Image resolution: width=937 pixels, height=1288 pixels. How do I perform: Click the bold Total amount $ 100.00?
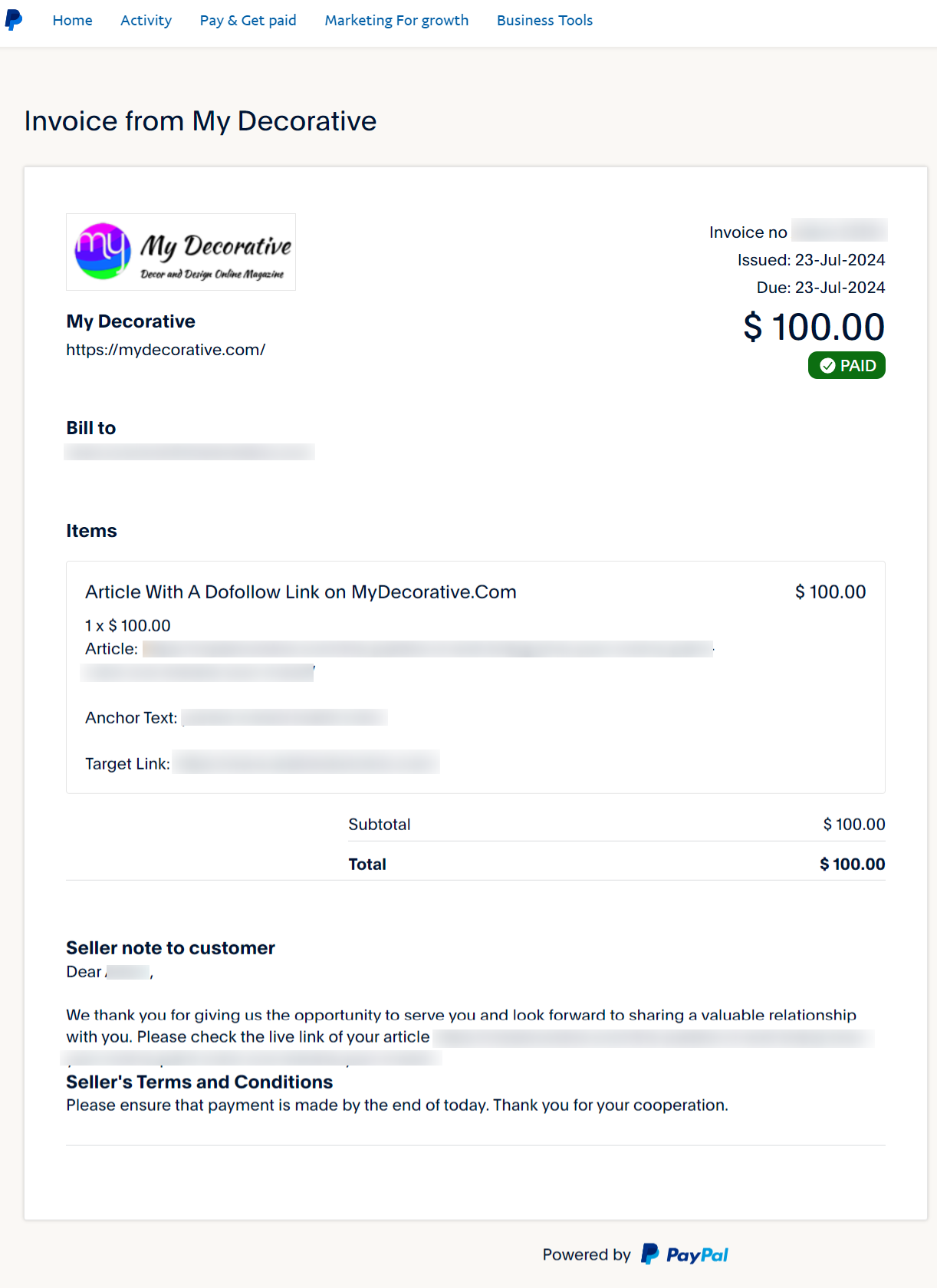(852, 865)
